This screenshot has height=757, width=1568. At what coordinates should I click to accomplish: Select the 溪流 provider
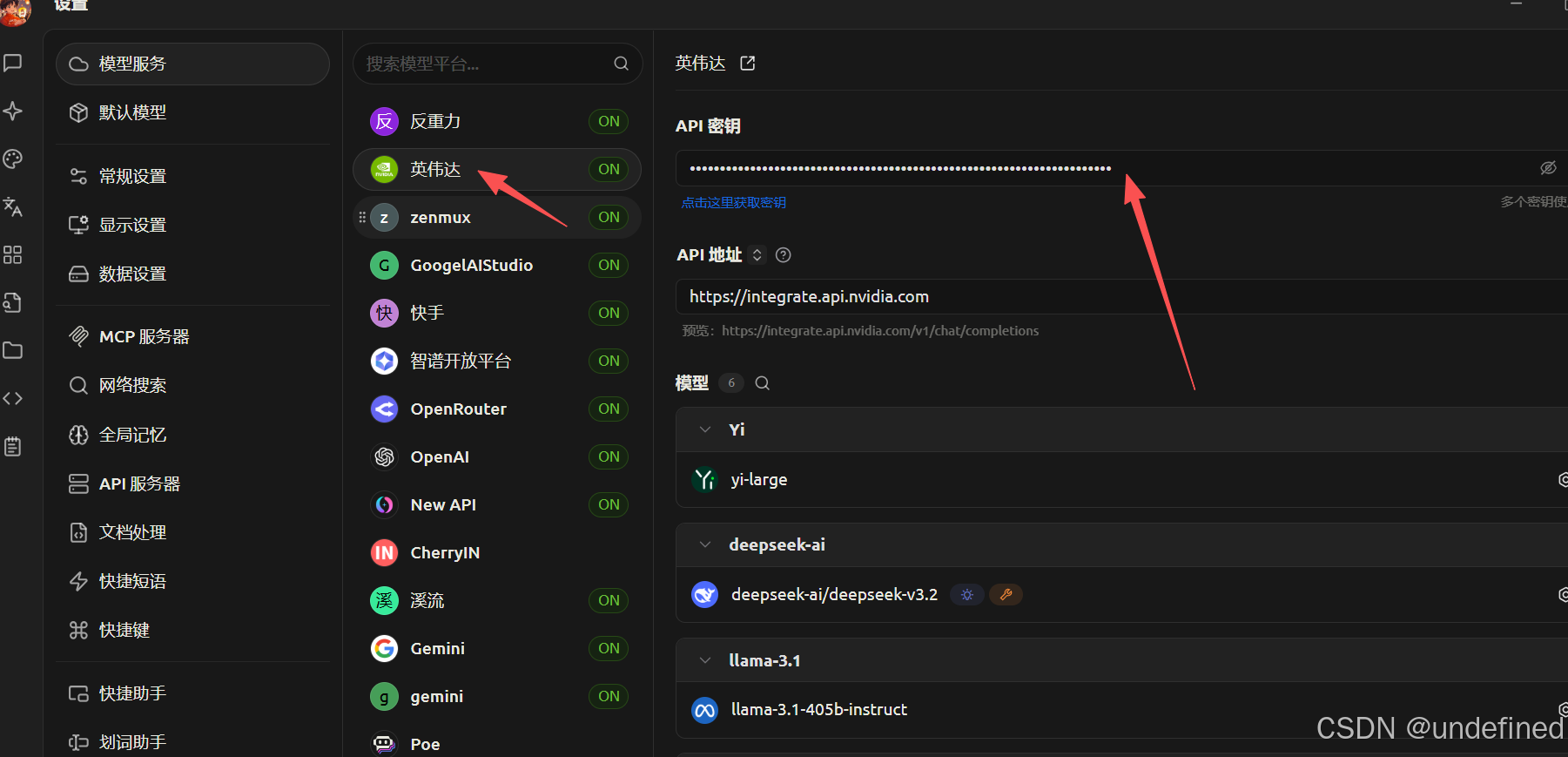click(497, 600)
